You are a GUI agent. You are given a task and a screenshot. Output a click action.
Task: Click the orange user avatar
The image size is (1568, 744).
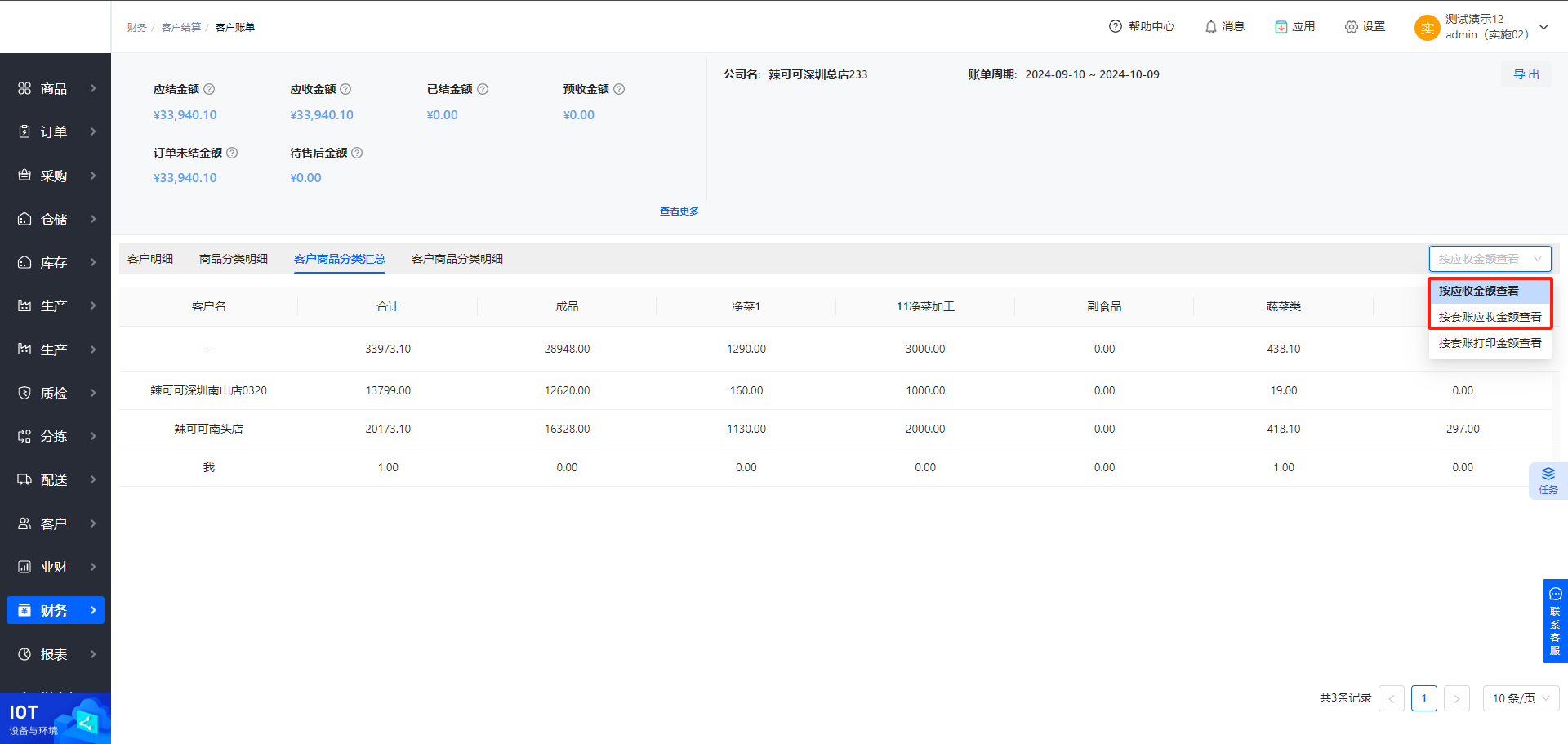click(1427, 28)
